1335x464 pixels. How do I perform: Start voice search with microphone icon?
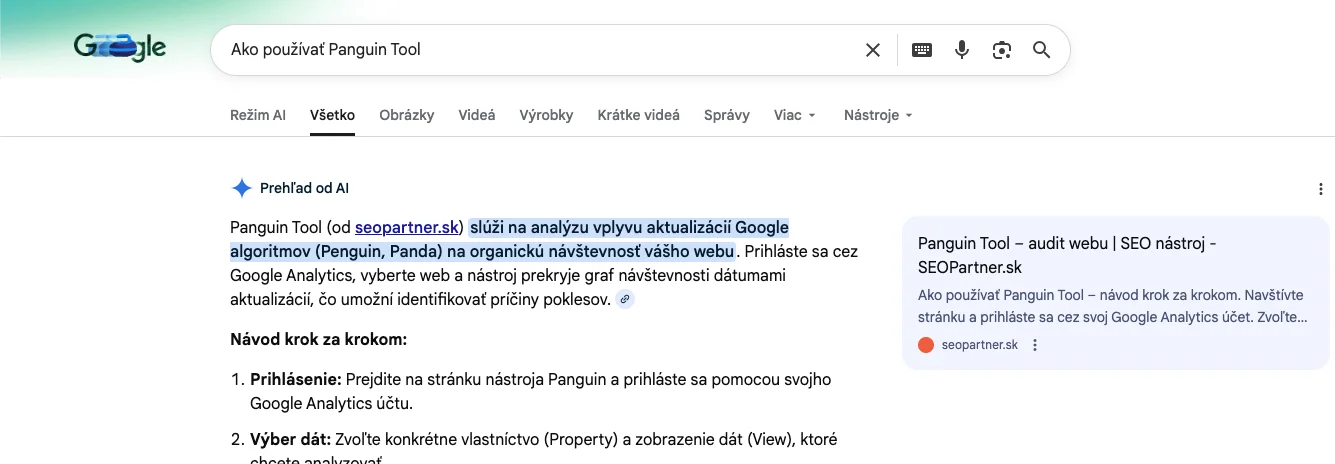(962, 50)
